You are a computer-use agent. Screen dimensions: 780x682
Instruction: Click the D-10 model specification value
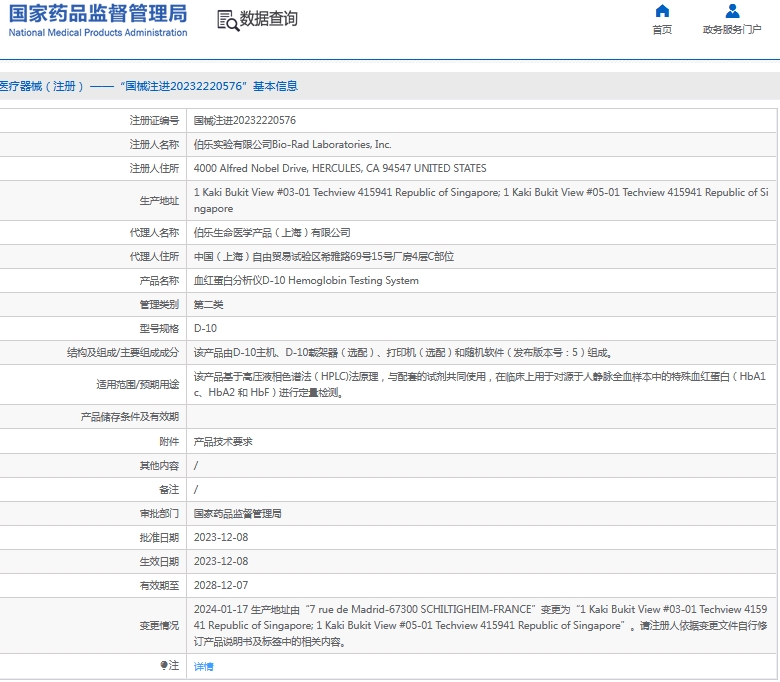205,328
